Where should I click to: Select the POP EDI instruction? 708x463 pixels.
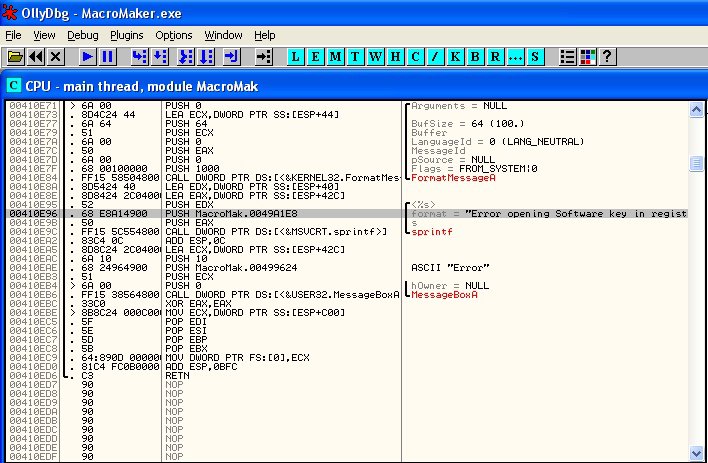186,322
